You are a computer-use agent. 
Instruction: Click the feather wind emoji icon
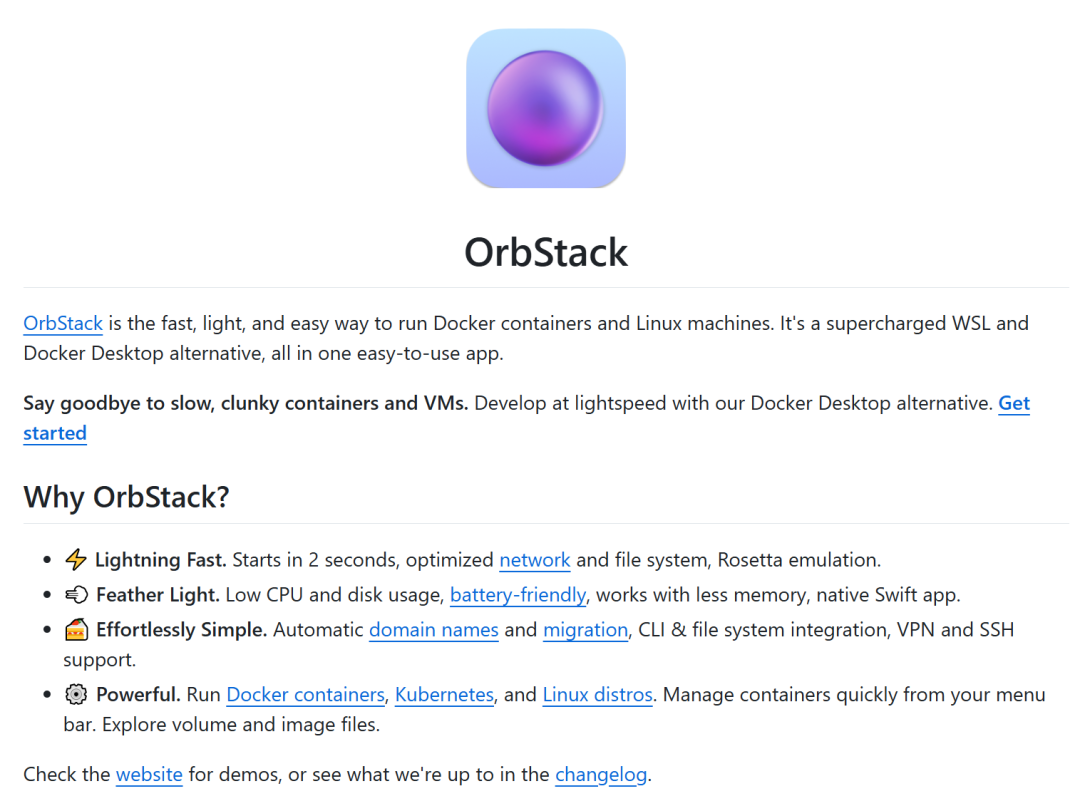tap(76, 595)
